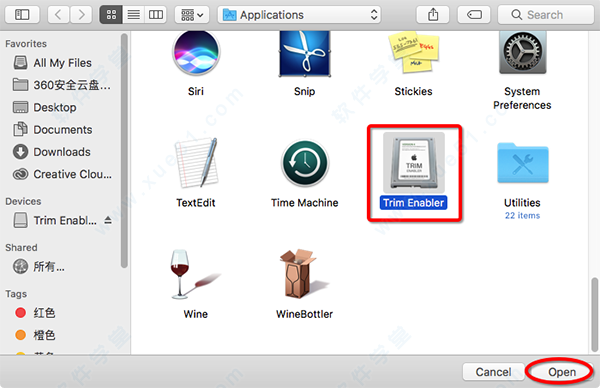Click the Time Machine name label
Screen dimensions: 600x388
tap(305, 202)
